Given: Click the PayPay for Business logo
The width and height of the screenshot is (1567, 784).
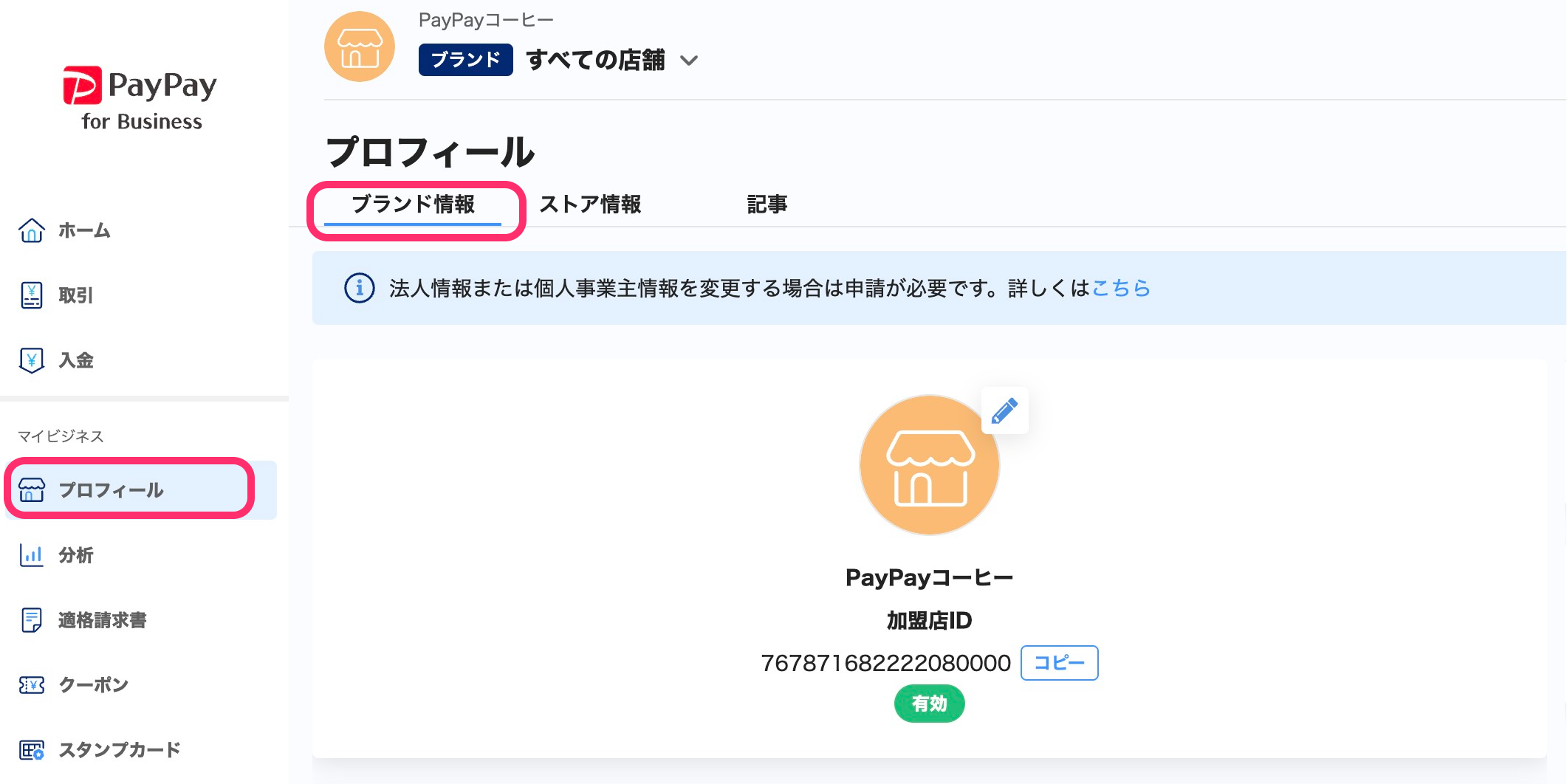Looking at the screenshot, I should tap(140, 99).
